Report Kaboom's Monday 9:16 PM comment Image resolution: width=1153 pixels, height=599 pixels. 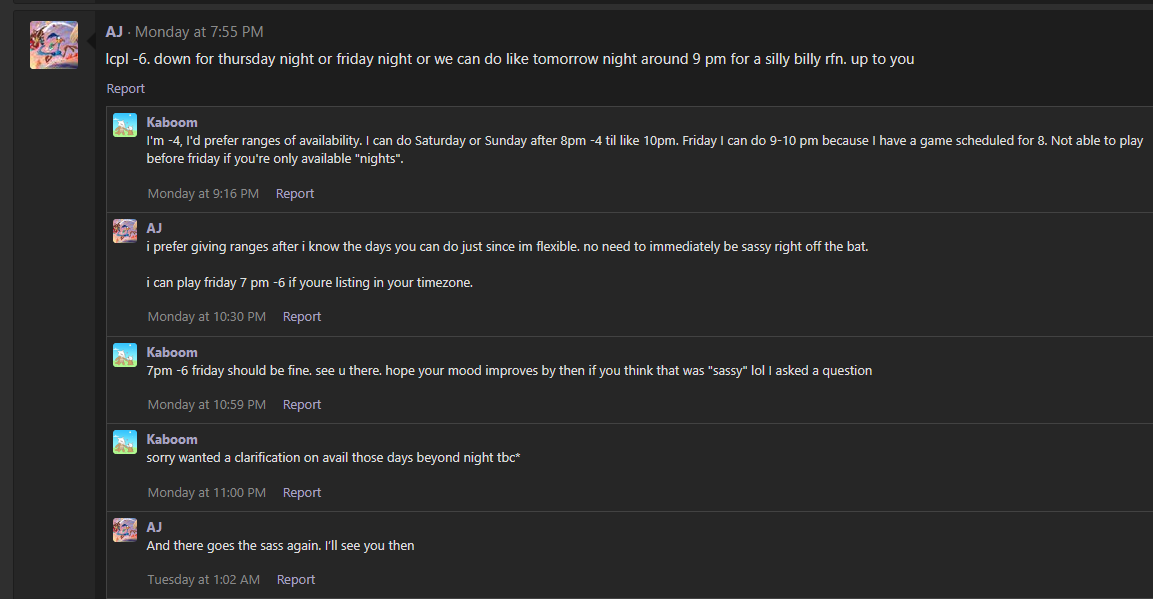pos(295,193)
